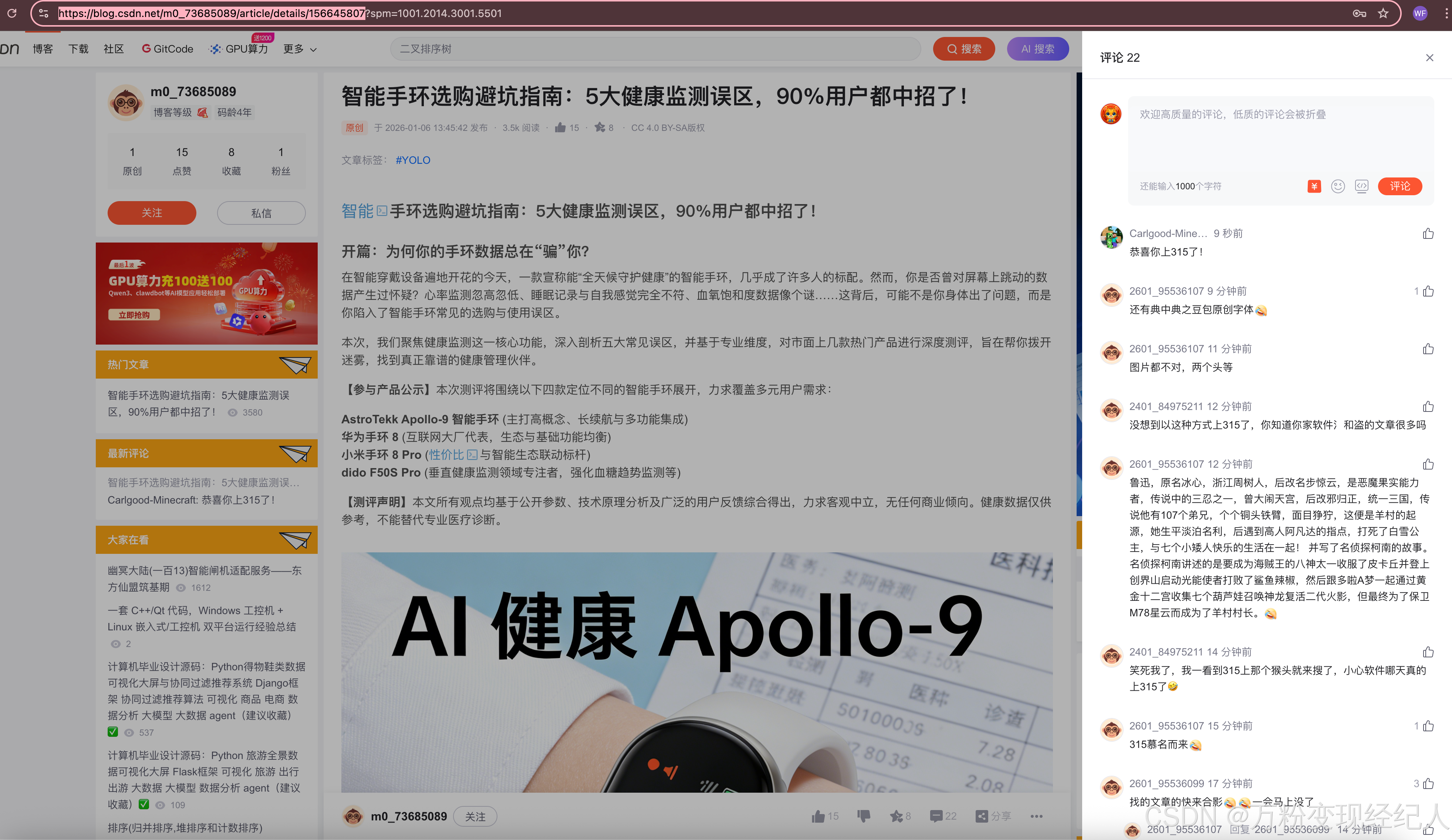Screen dimensions: 1452x840
Task: Open more article actions via the ellipsis icon
Action: pyautogui.click(x=1037, y=816)
